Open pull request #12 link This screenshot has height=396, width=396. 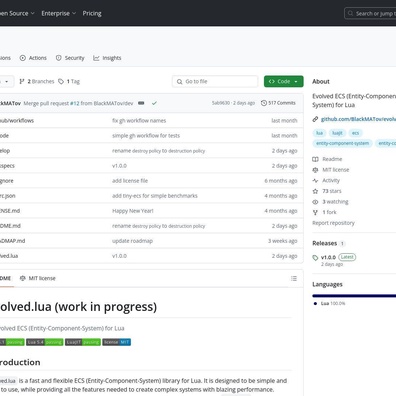click(x=75, y=103)
